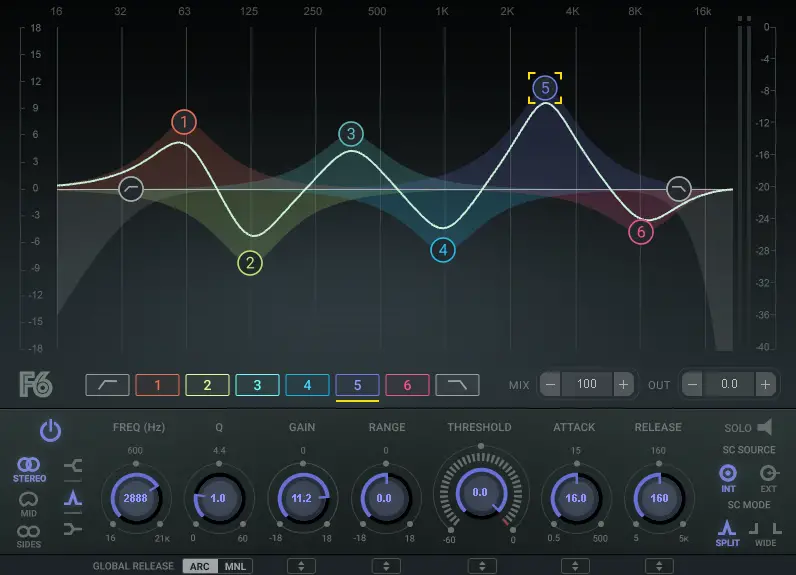Click the ATTACK knob showing 16.0

point(576,498)
